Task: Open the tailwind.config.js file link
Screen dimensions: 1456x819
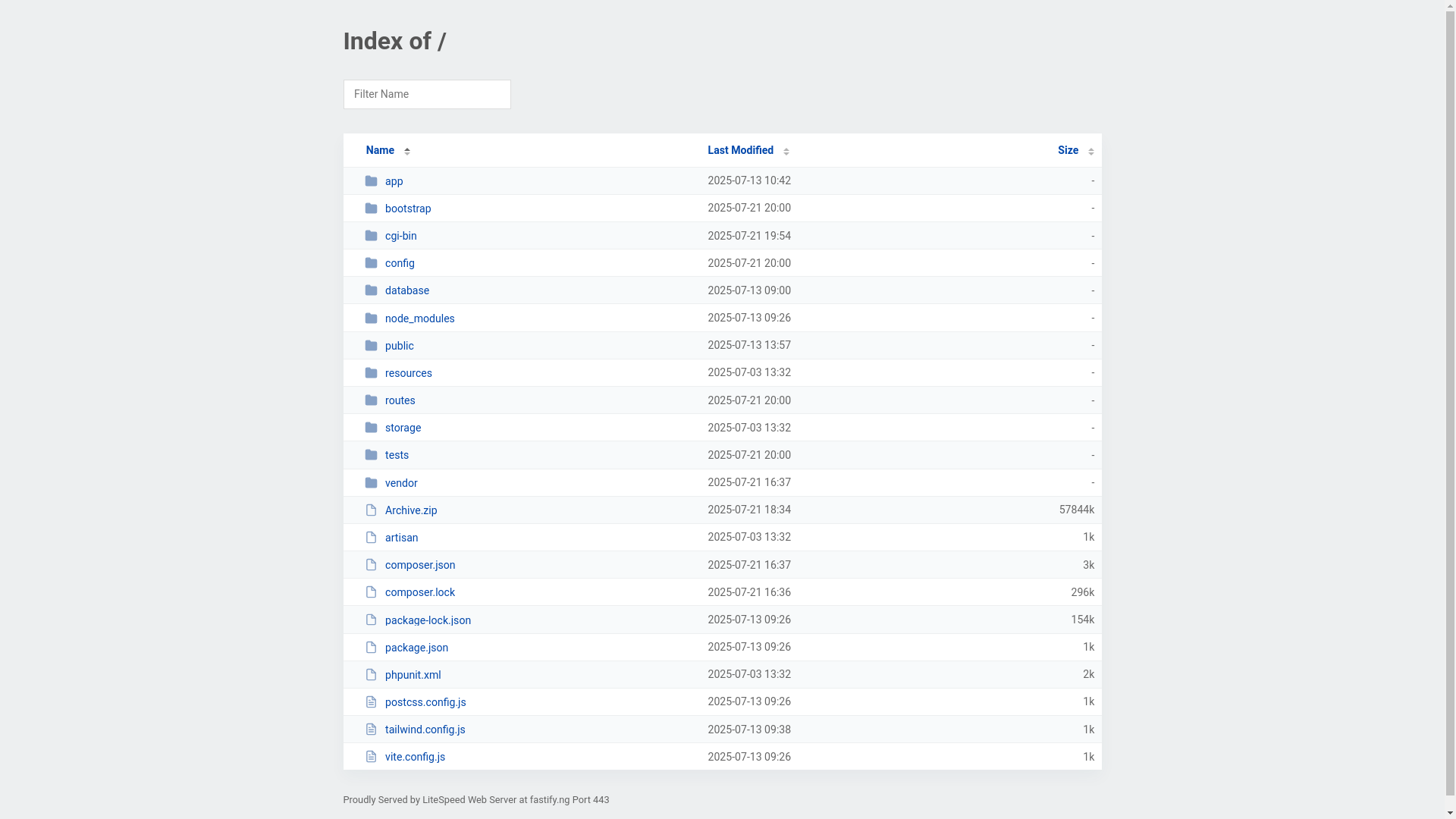Action: (425, 730)
